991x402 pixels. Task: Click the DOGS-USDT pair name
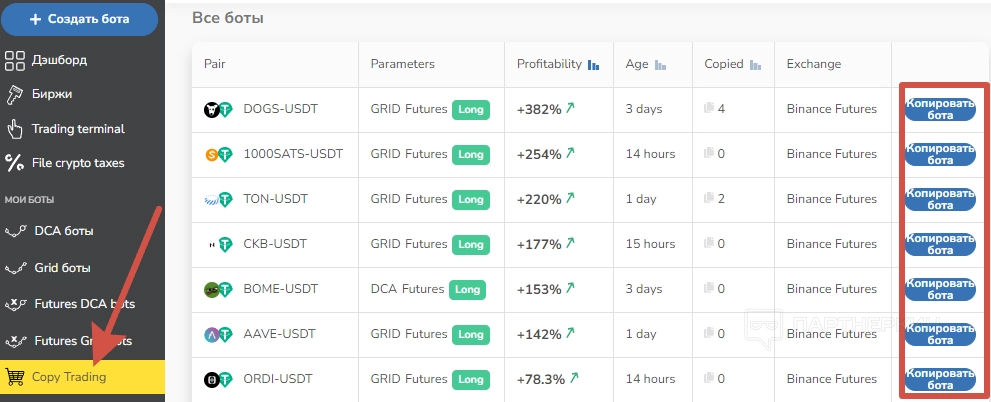[281, 109]
